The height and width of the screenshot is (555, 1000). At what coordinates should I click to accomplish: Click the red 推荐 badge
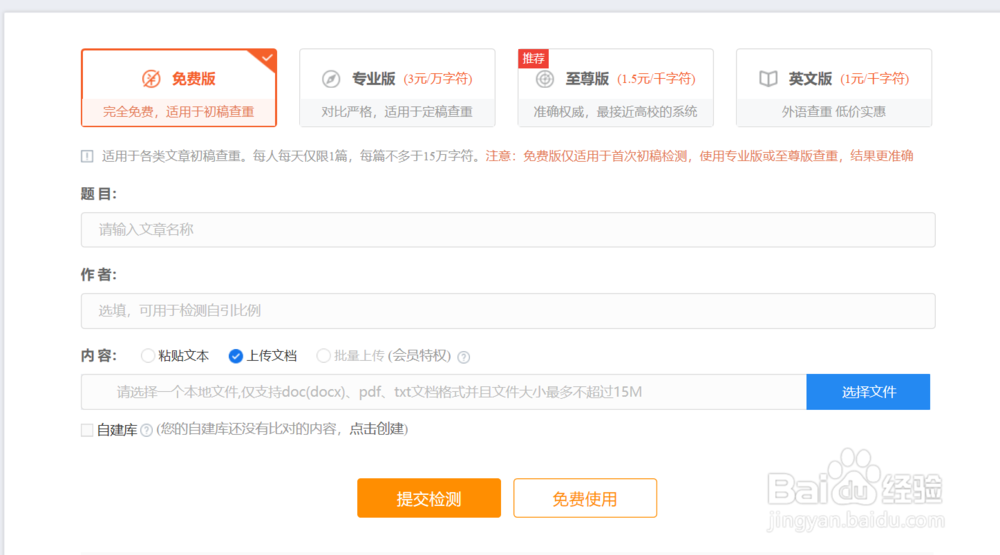pos(533,58)
